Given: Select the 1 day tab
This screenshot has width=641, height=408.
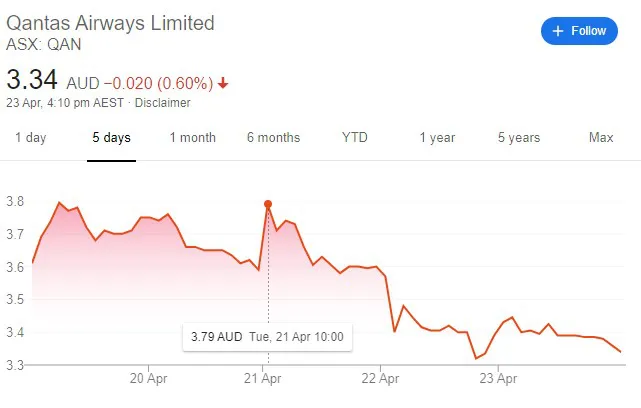Looking at the screenshot, I should [30, 138].
